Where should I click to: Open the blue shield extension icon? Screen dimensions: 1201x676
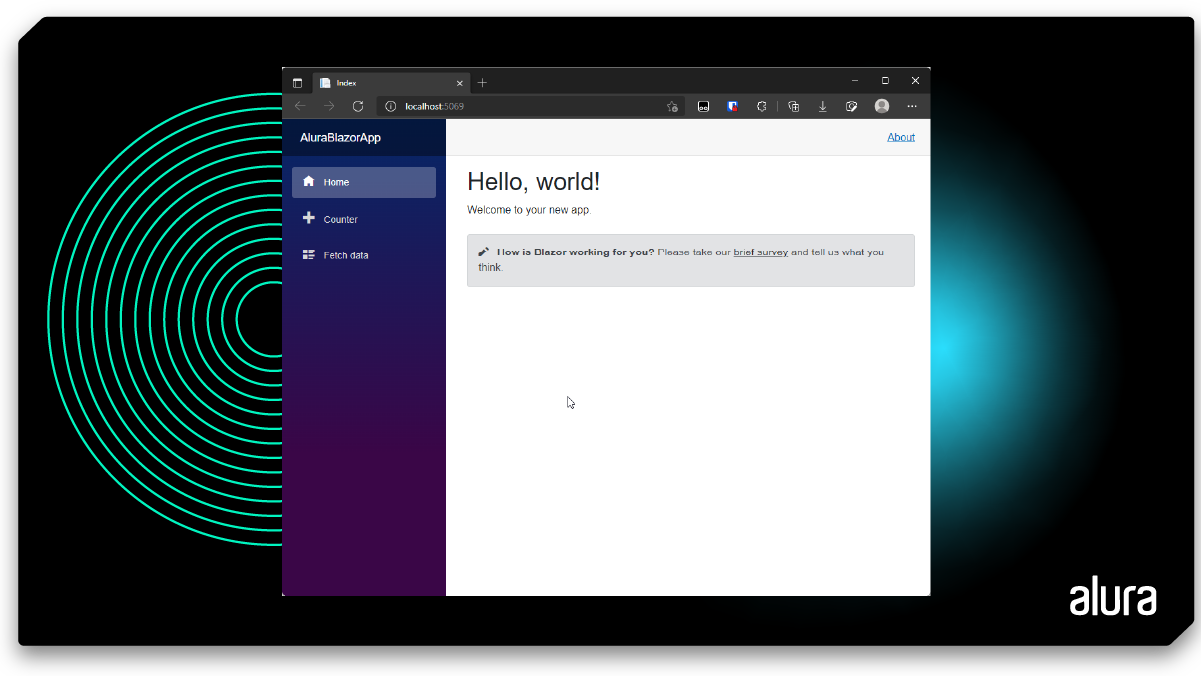(733, 106)
